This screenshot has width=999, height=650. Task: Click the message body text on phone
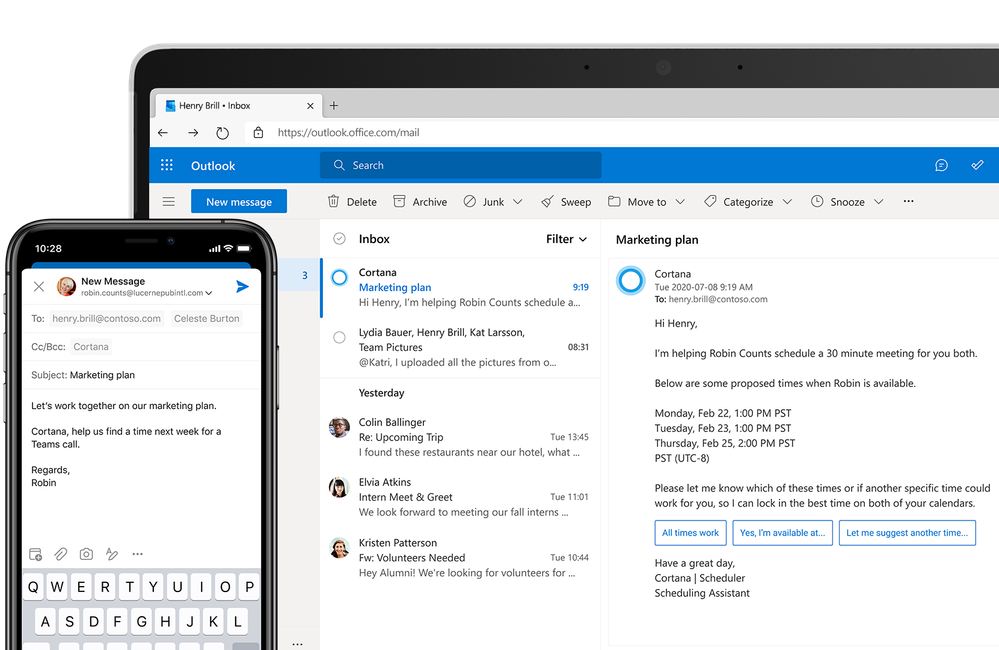pos(126,444)
